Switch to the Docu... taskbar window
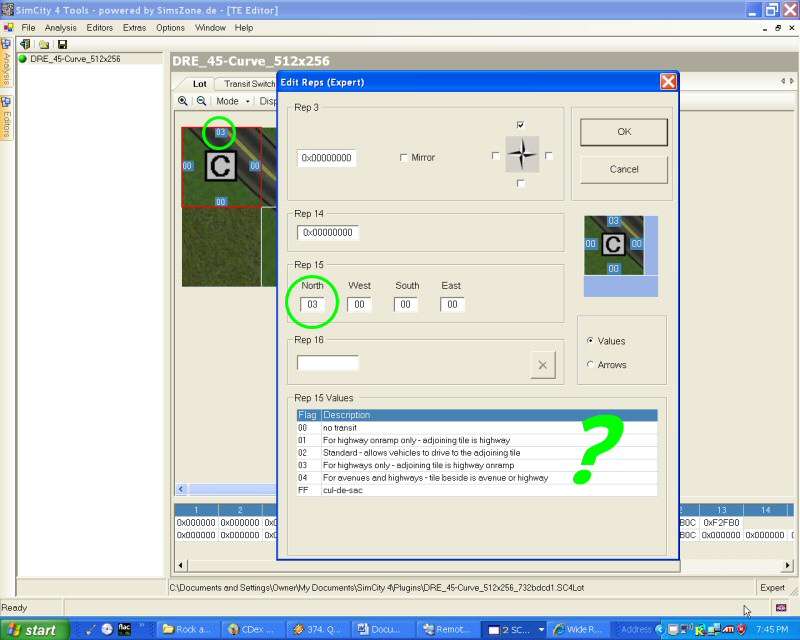 click(381, 630)
